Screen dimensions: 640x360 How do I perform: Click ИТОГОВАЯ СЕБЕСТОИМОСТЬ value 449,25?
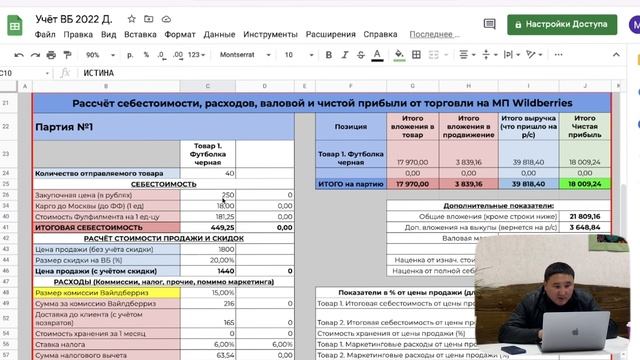pyautogui.click(x=207, y=227)
